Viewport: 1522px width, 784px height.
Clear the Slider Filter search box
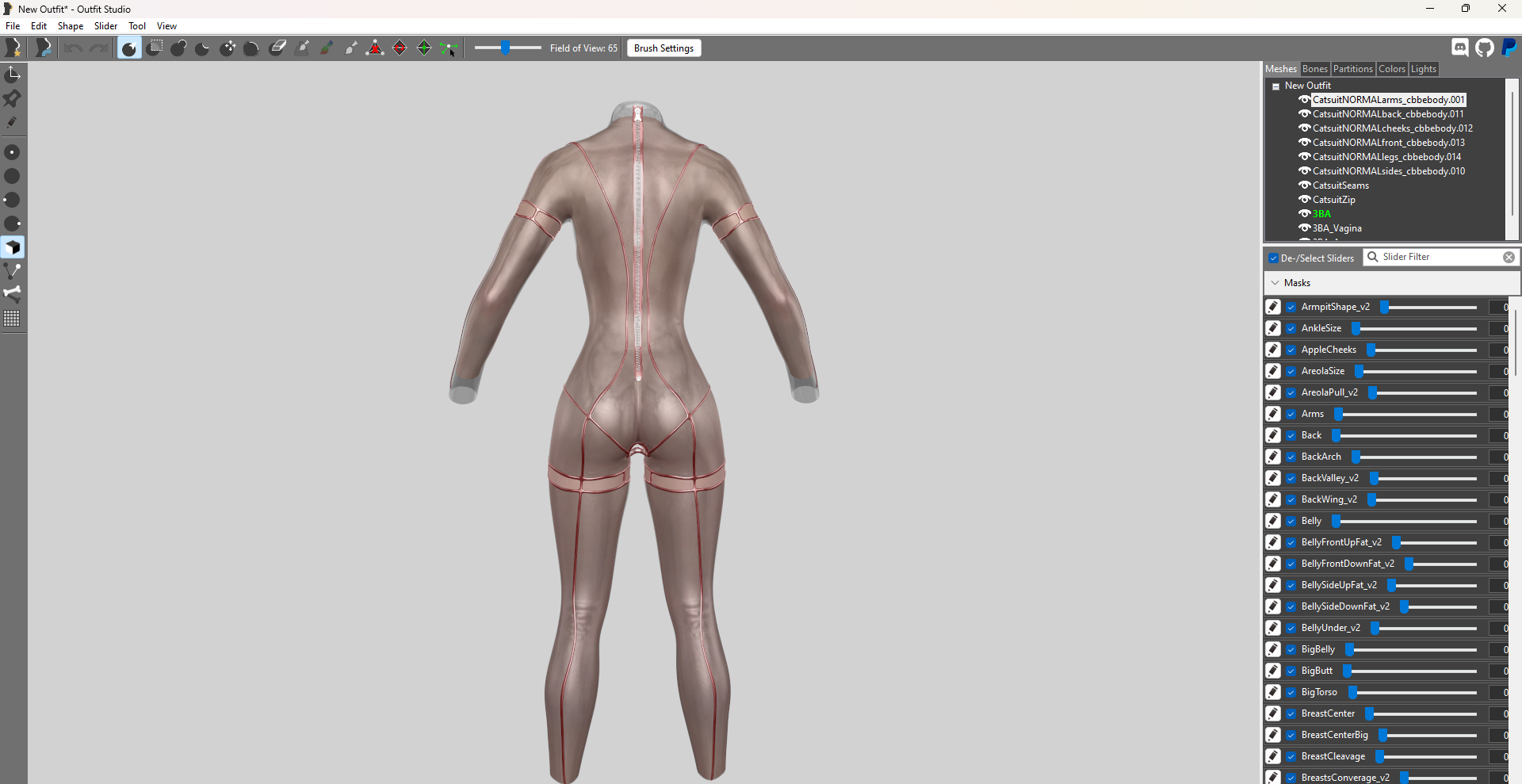point(1509,258)
